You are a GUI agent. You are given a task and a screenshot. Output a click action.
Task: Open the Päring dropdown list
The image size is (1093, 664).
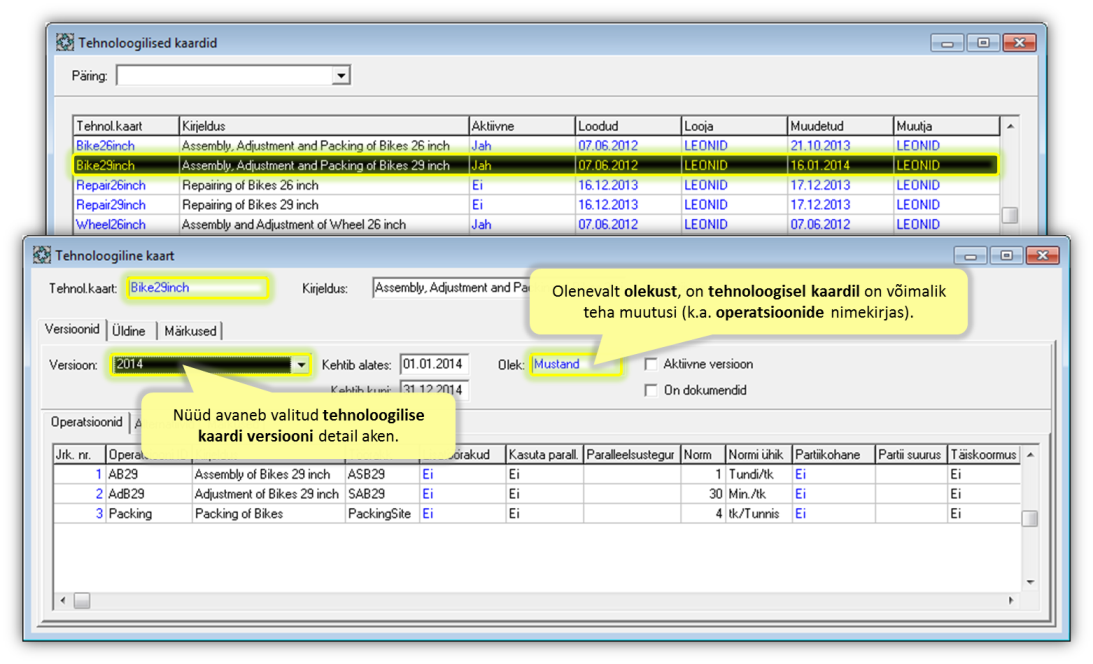pos(341,75)
